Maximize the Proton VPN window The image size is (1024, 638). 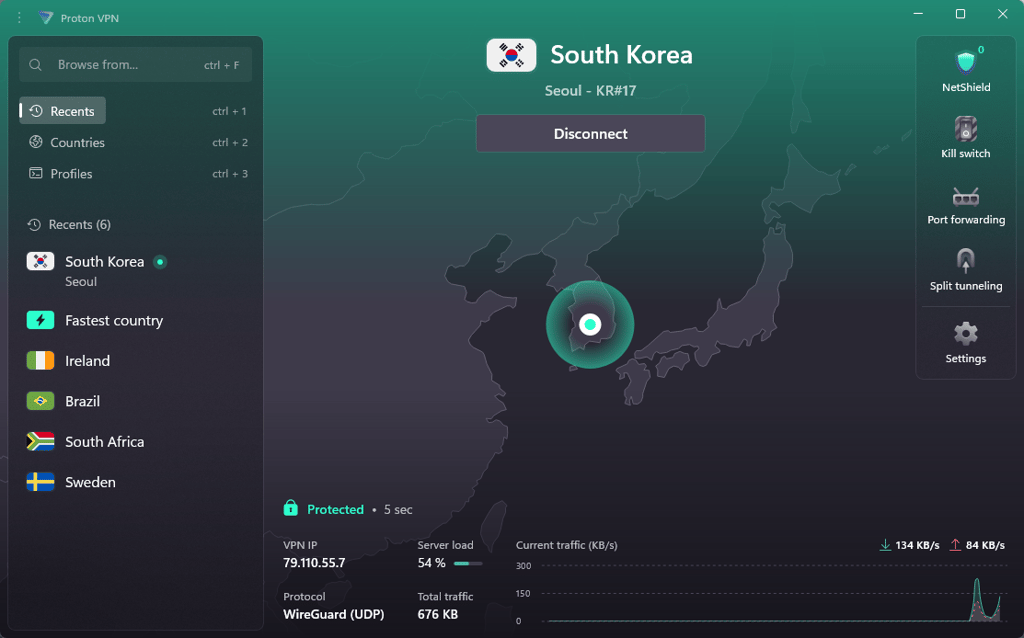(x=960, y=14)
